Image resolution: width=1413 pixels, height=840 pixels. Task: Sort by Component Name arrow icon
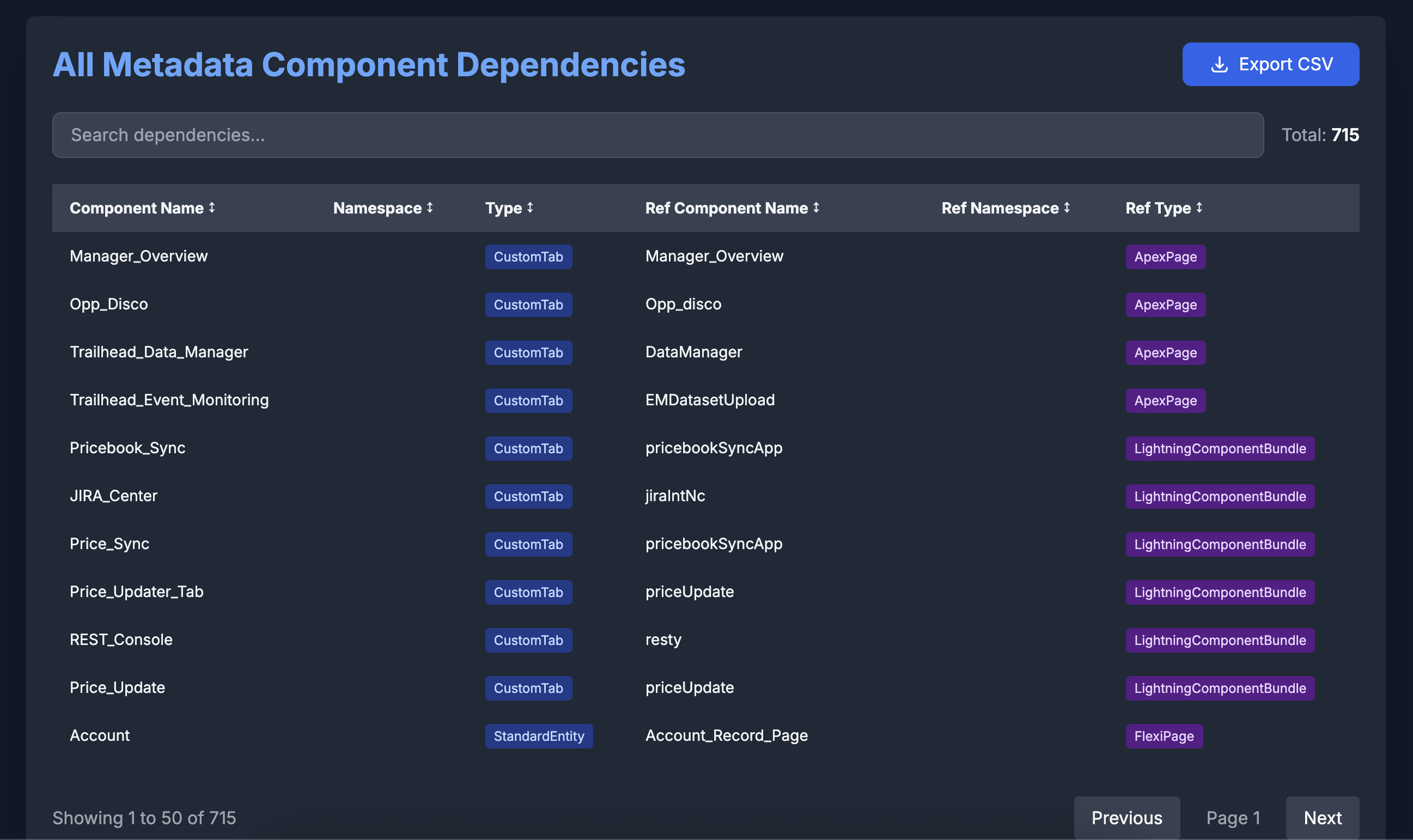(x=212, y=208)
